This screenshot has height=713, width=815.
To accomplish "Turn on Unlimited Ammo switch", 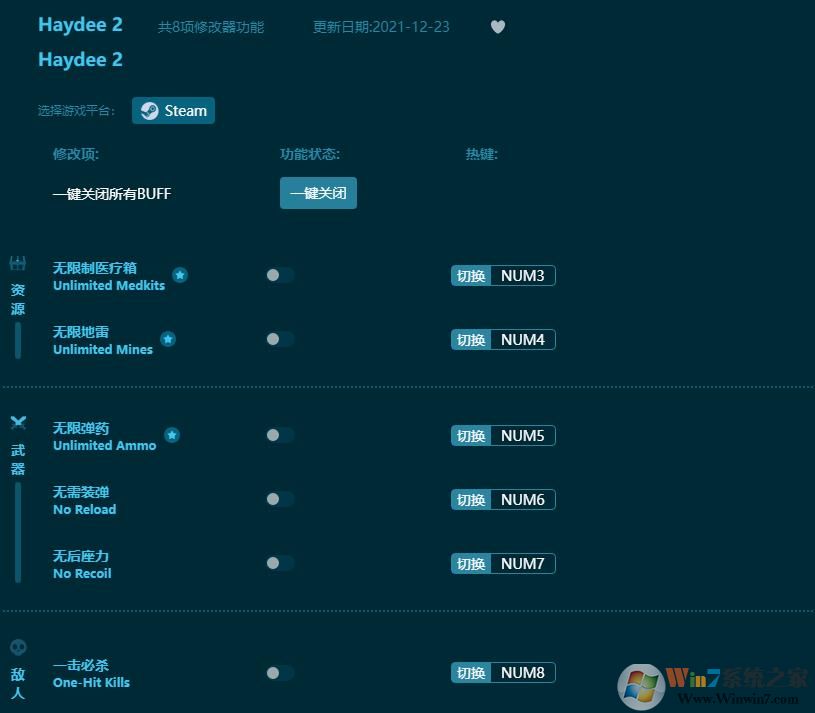I will click(280, 435).
